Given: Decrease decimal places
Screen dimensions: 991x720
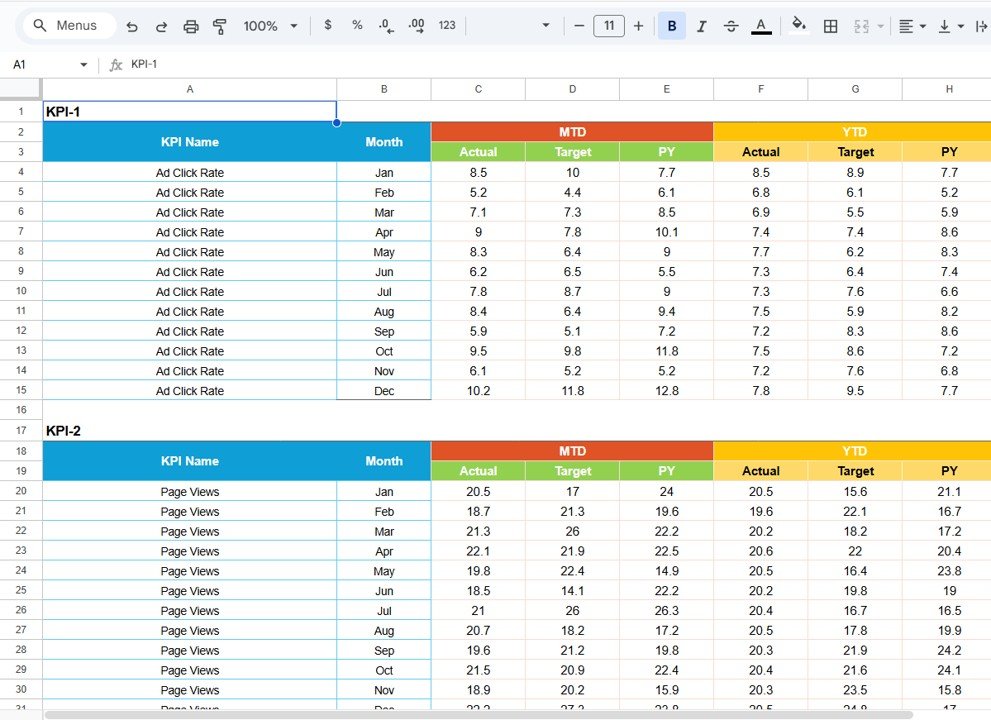Looking at the screenshot, I should click(x=386, y=25).
